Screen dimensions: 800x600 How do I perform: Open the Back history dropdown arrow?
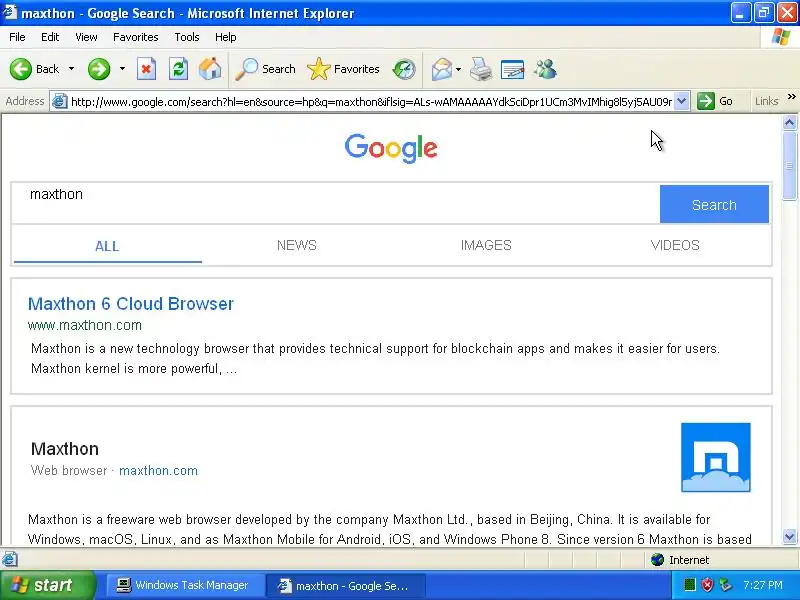(71, 68)
